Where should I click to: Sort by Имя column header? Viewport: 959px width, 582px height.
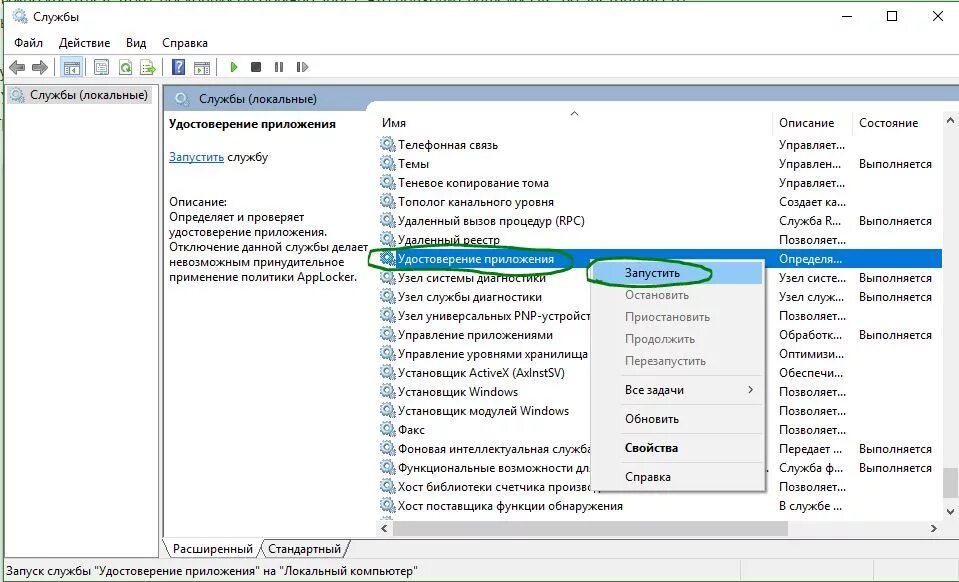(575, 123)
